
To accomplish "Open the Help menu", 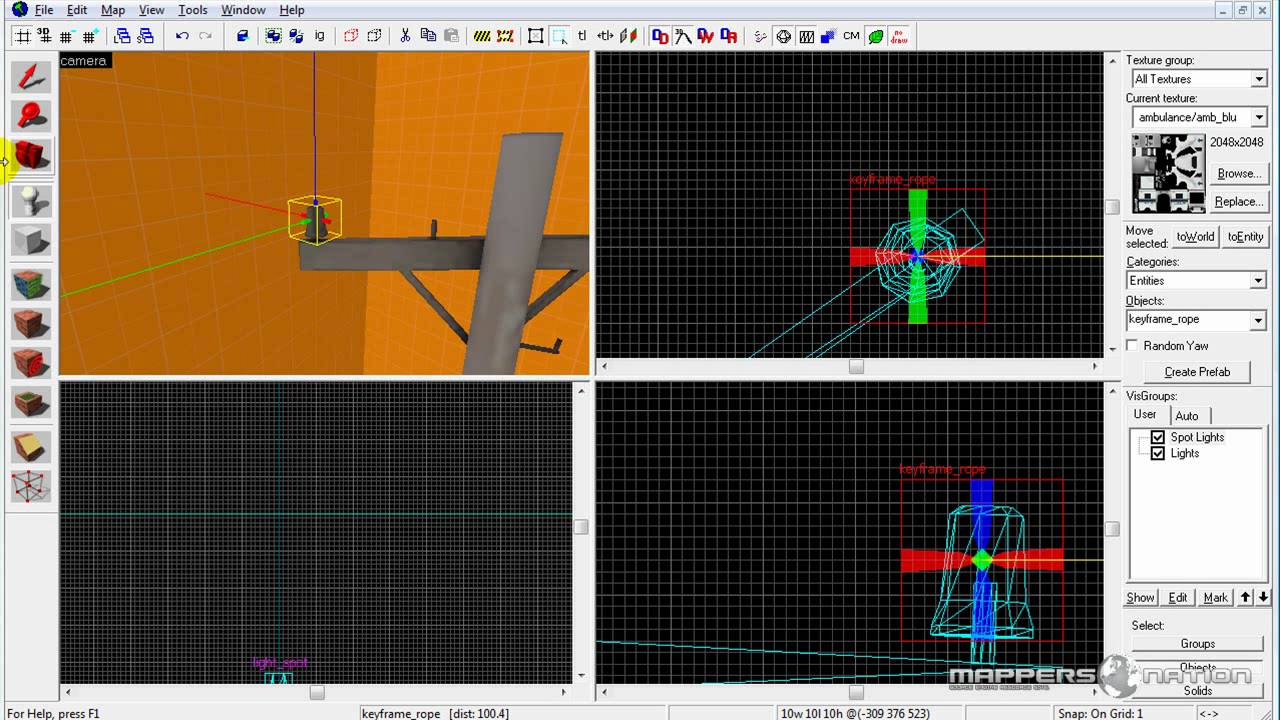I will coord(292,10).
